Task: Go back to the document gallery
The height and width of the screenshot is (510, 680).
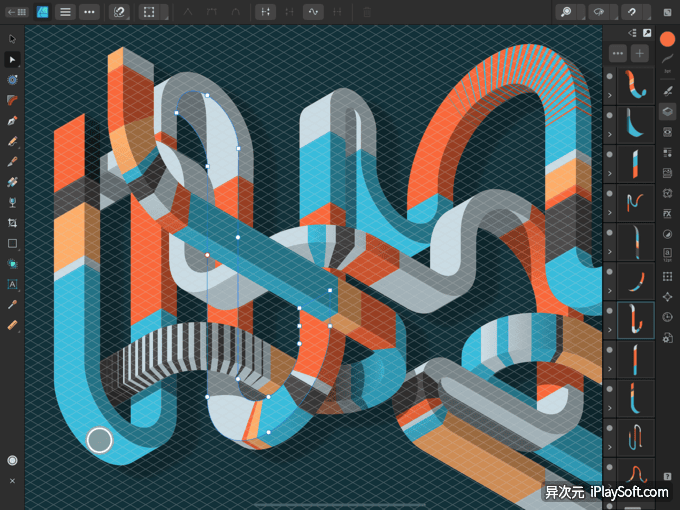Action: click(x=17, y=12)
